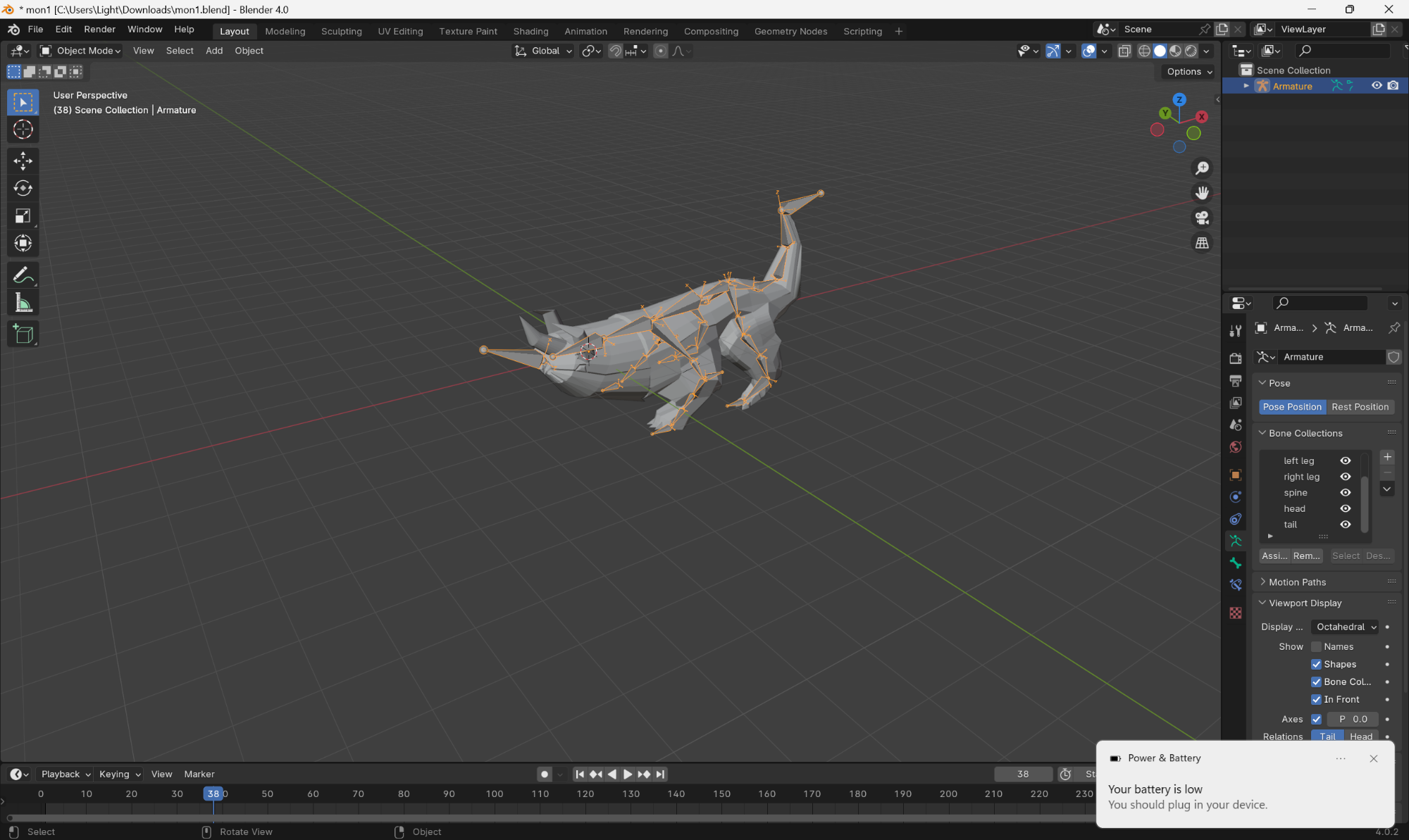Switch orthographic/perspective view grid icon
Image resolution: width=1409 pixels, height=840 pixels.
coord(1202,243)
